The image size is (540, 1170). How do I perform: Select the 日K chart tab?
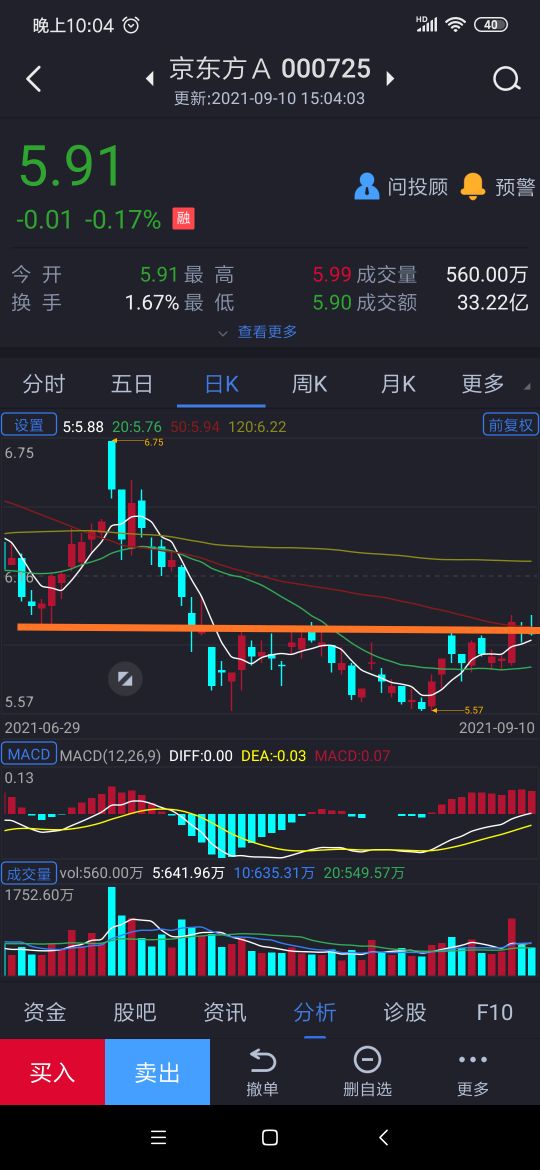(x=222, y=384)
